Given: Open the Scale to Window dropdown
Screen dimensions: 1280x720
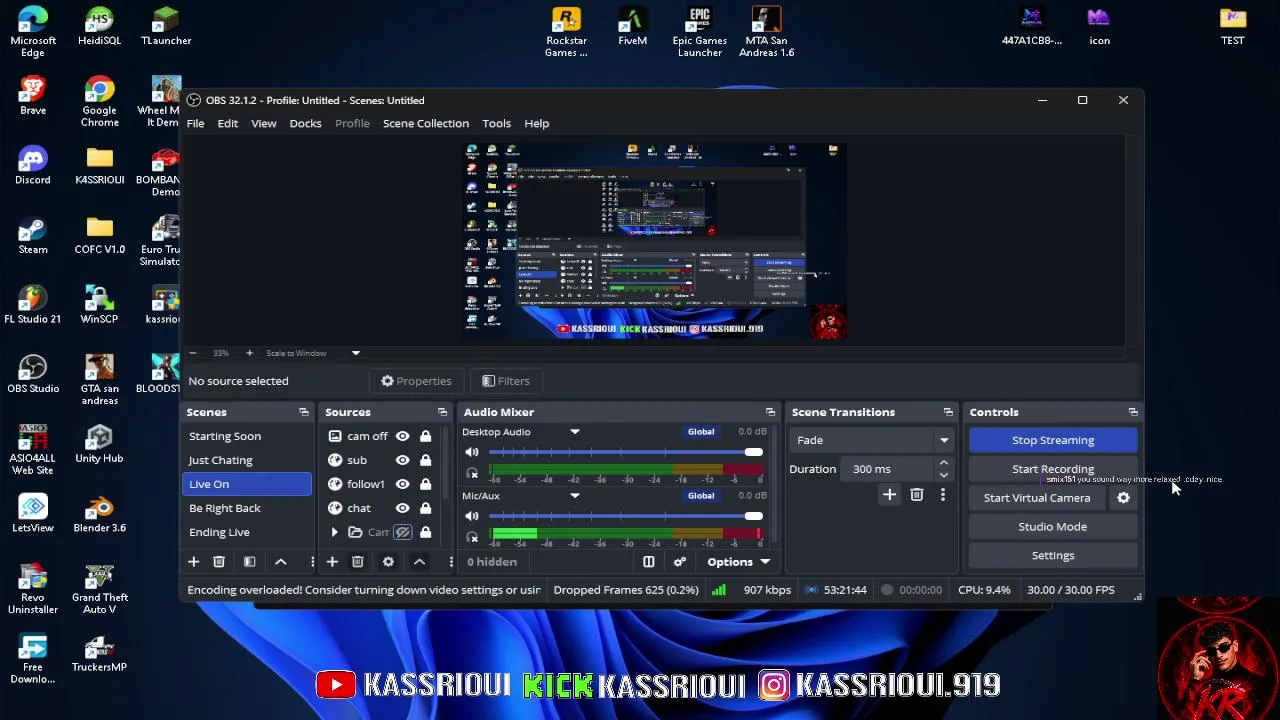Looking at the screenshot, I should point(310,353).
